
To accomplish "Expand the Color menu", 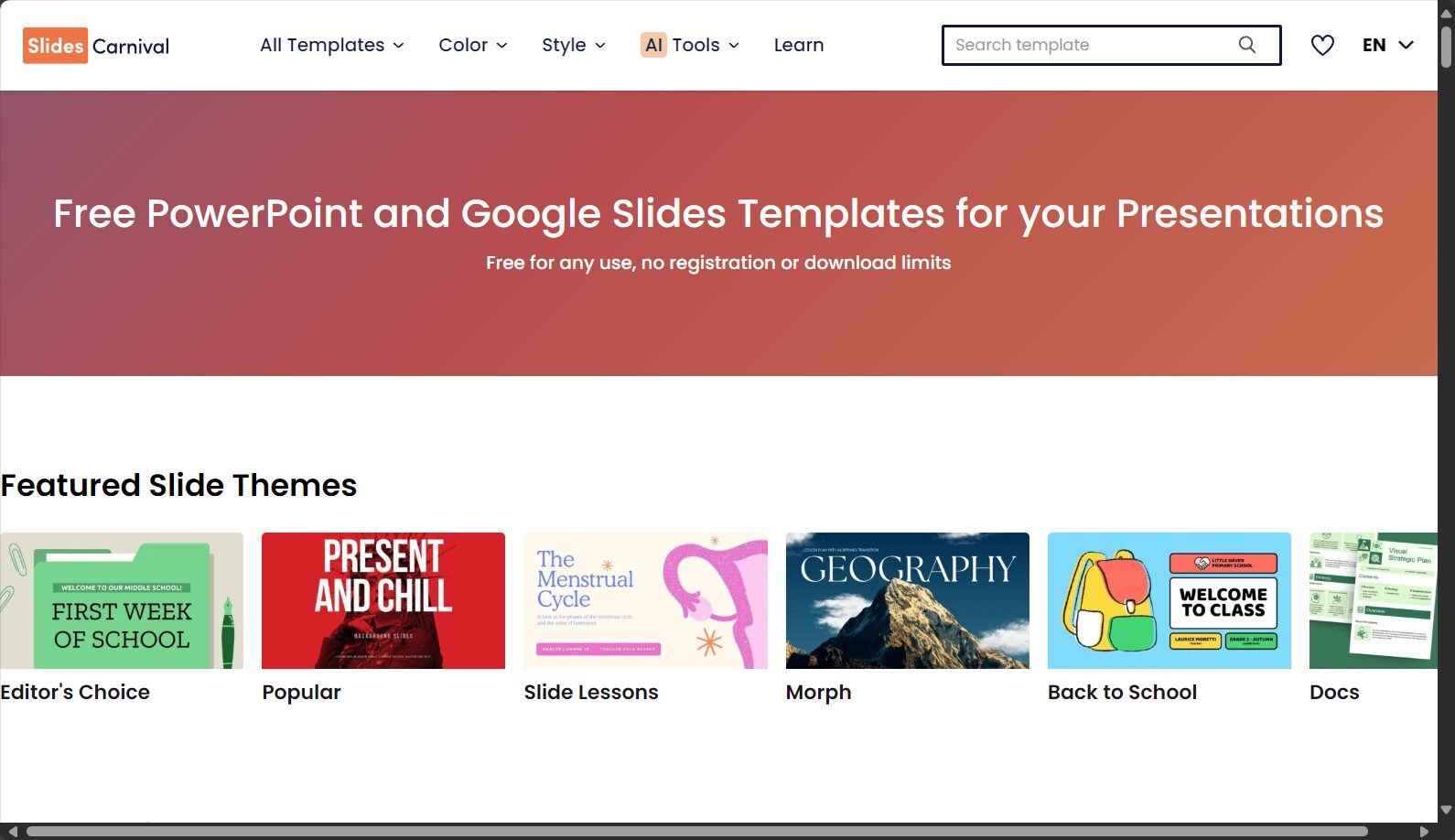I will (x=472, y=45).
